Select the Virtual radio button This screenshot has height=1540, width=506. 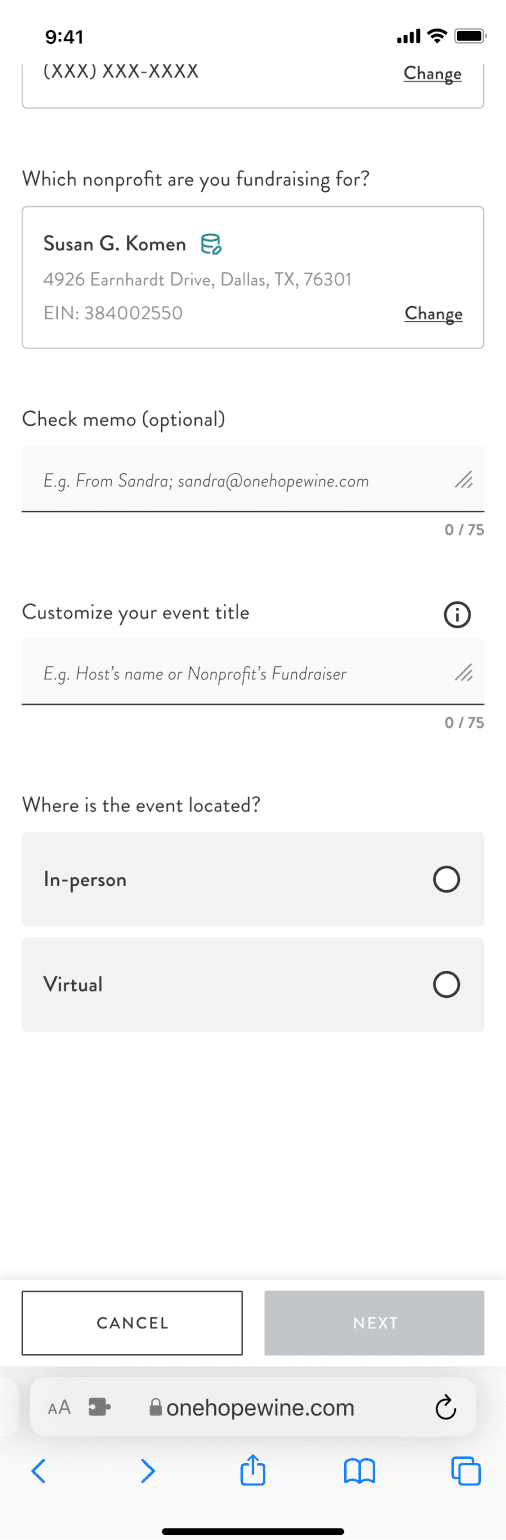coord(446,984)
